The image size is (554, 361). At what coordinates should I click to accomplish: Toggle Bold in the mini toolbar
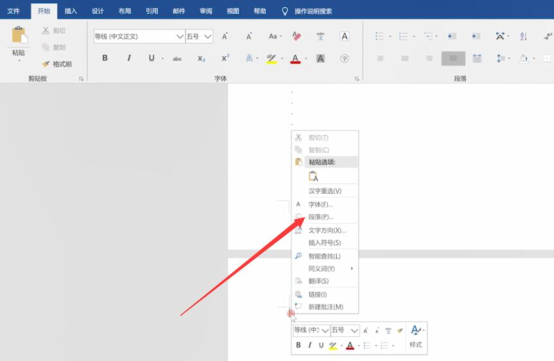[x=298, y=345]
